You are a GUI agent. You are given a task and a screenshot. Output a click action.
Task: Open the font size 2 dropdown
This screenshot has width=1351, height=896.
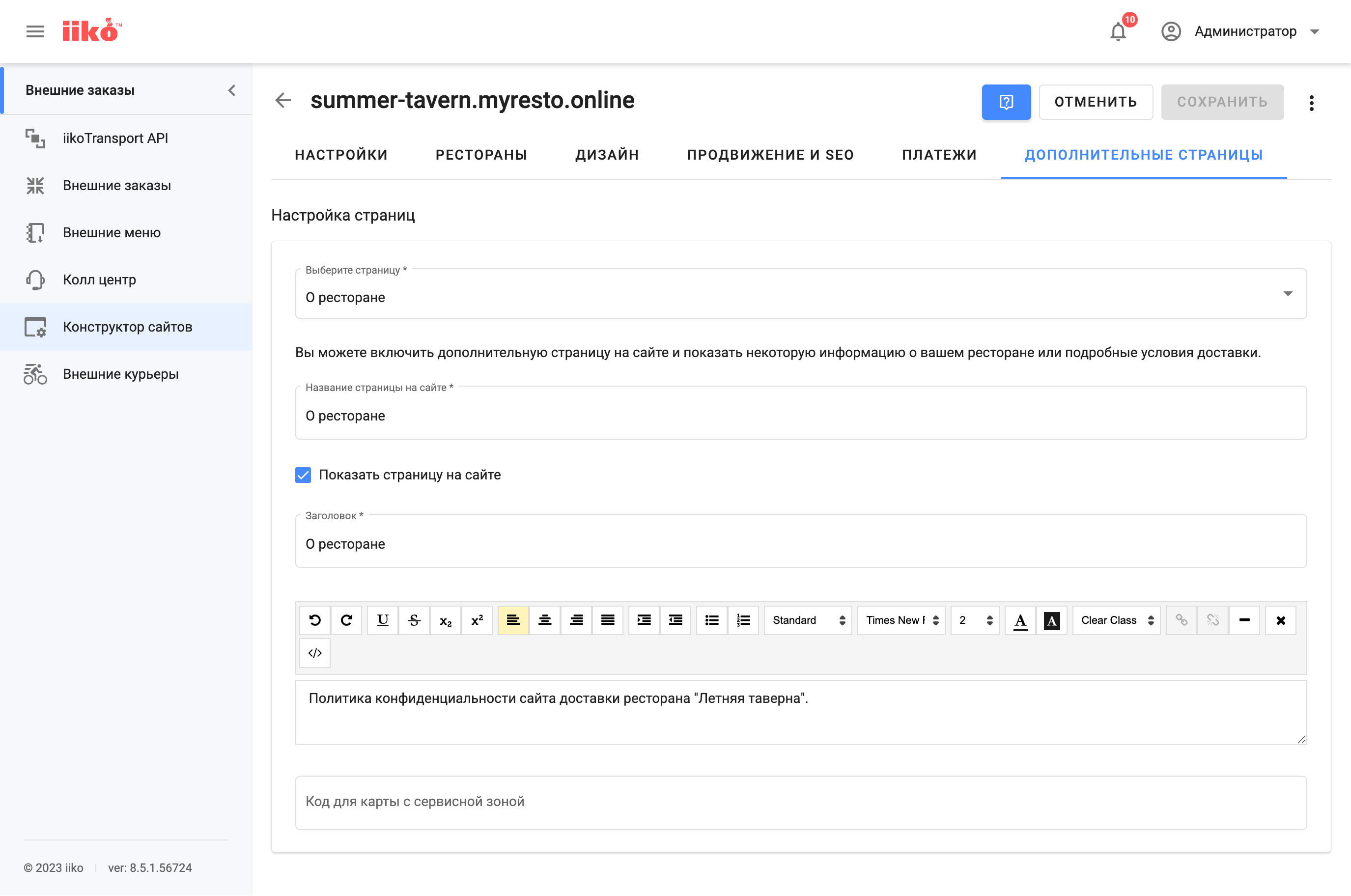tap(975, 620)
